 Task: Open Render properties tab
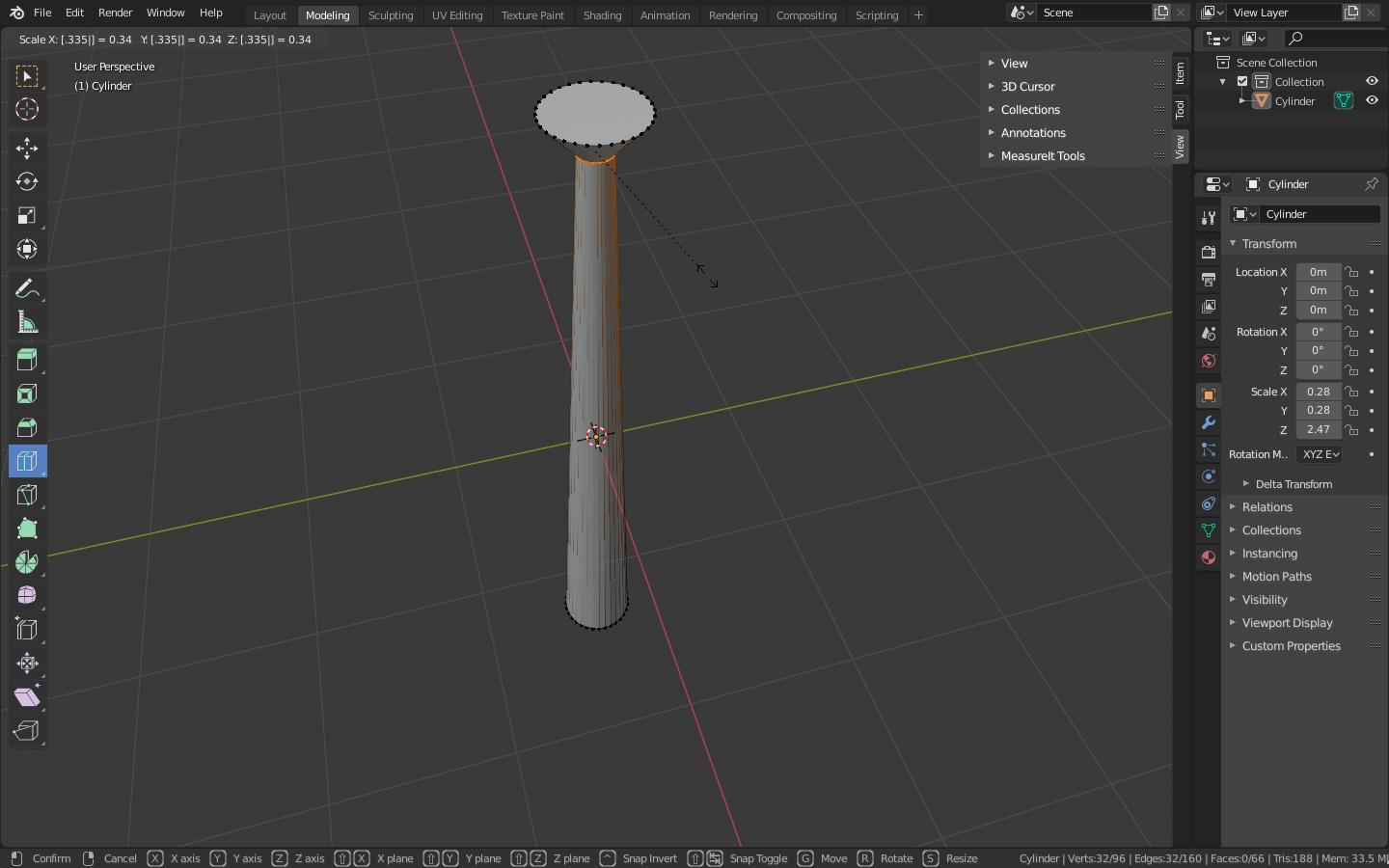tap(1209, 252)
